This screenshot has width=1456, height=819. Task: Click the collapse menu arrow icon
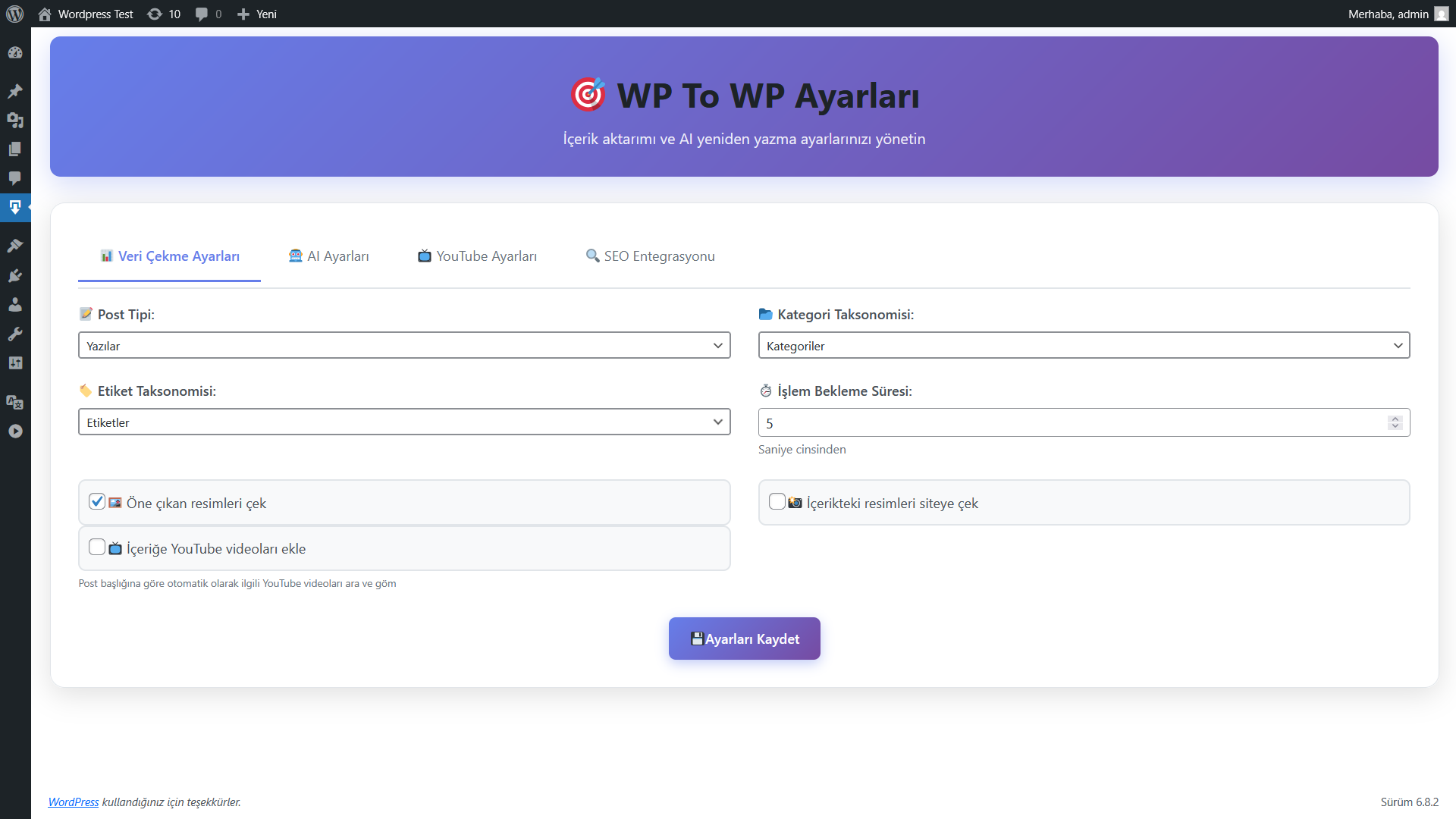[15, 431]
